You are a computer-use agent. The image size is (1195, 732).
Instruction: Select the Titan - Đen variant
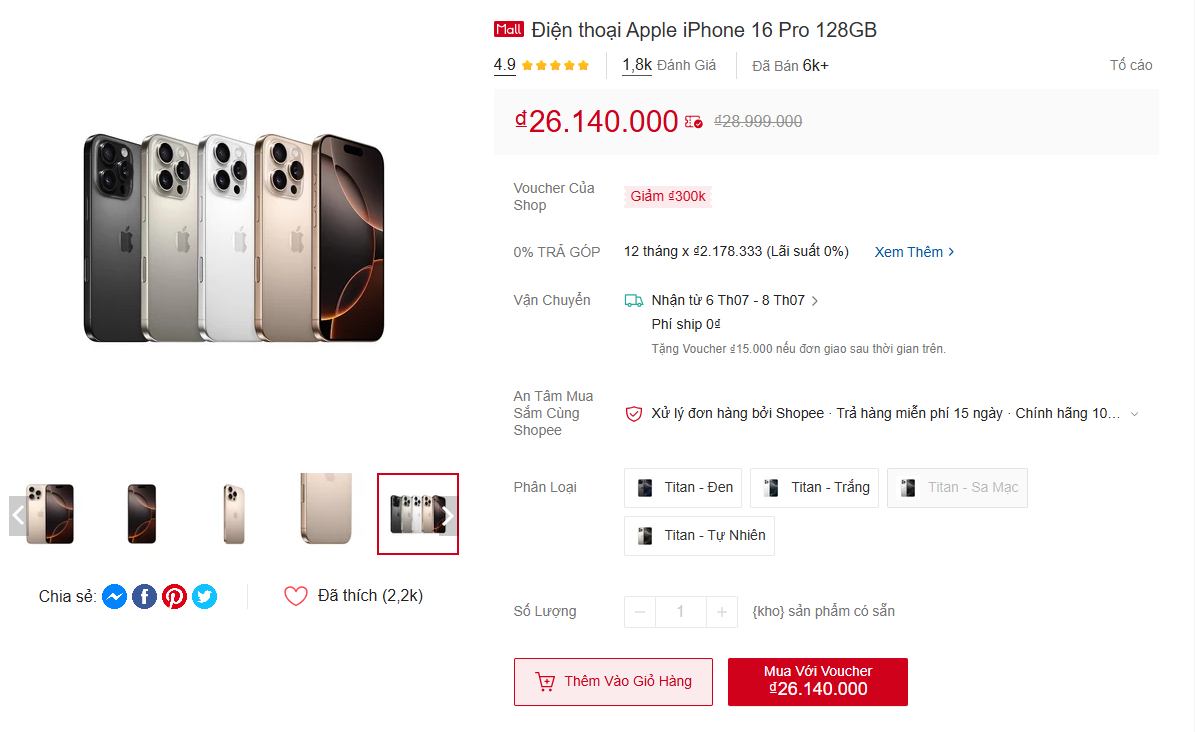coord(683,487)
